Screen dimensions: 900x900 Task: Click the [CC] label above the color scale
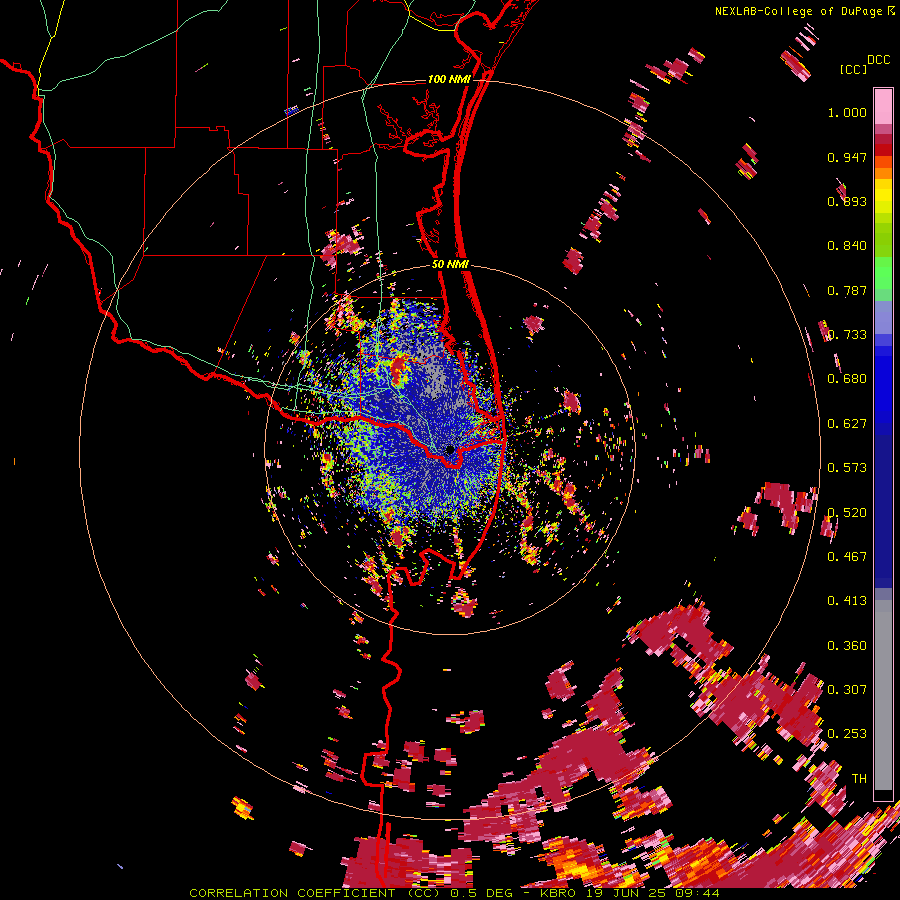point(854,69)
